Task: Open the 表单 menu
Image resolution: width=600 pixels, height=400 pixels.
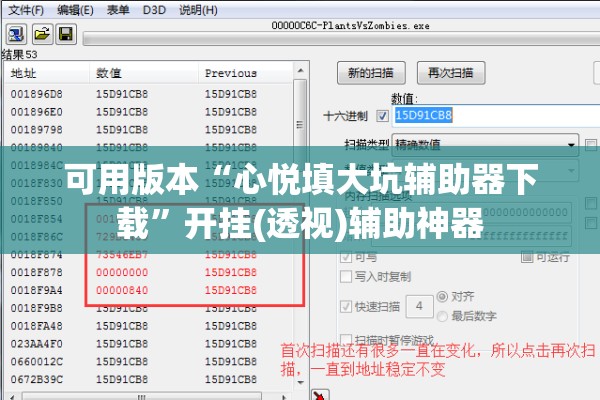Action: (118, 10)
